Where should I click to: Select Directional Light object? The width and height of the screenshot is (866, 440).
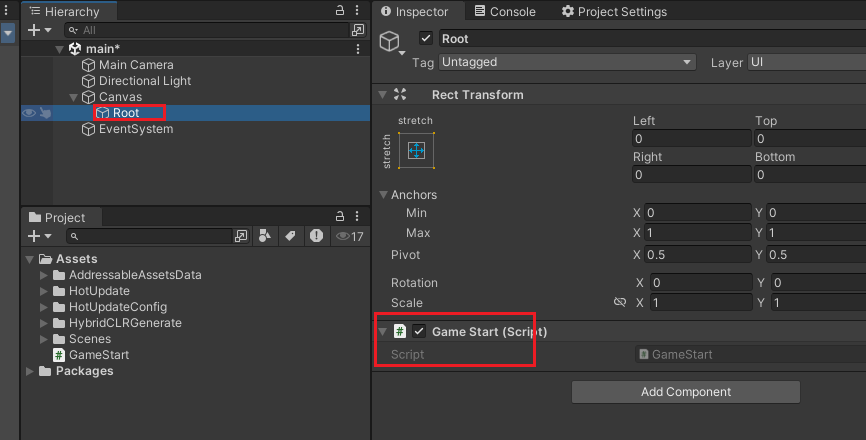point(145,81)
